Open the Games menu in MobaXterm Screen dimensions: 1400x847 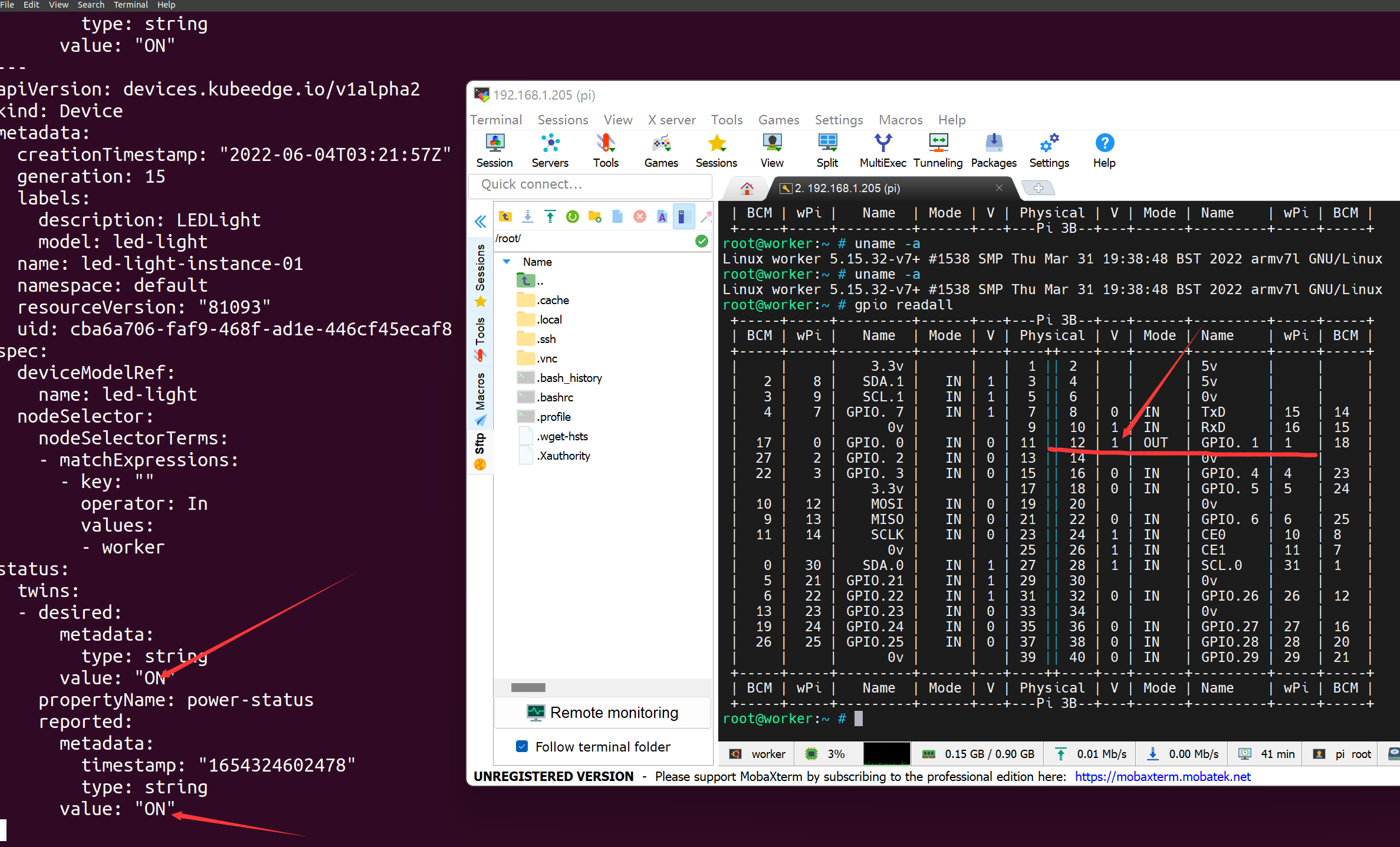778,120
